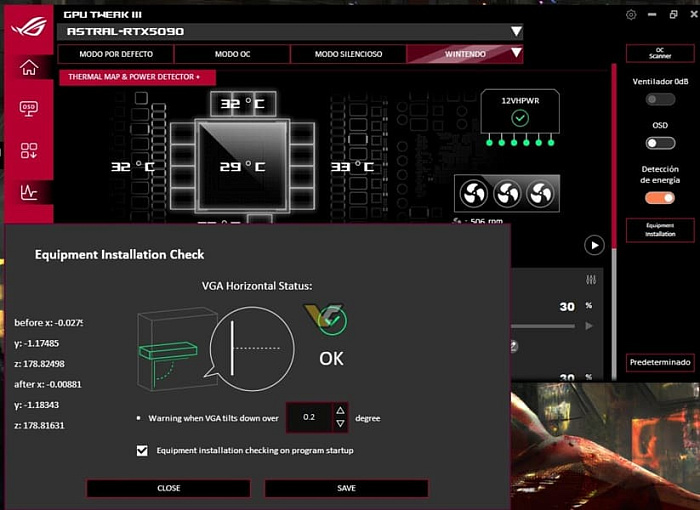Click the 32 °C left thermal reading
700x510 pixels.
coord(133,167)
